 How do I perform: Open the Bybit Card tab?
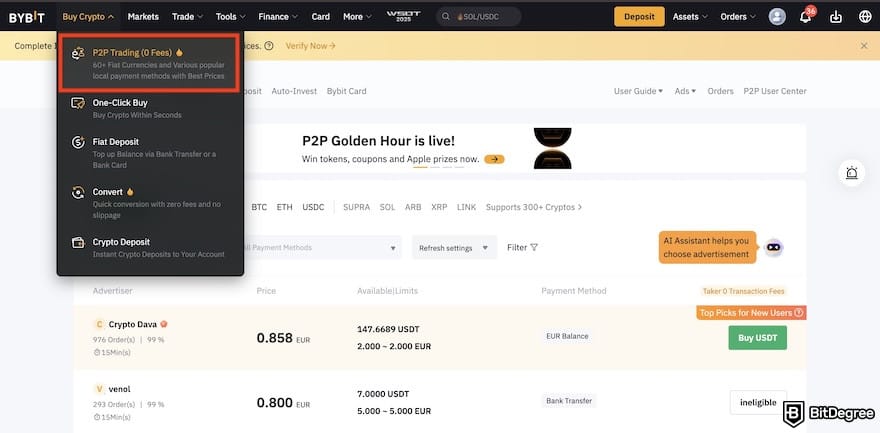coord(346,91)
